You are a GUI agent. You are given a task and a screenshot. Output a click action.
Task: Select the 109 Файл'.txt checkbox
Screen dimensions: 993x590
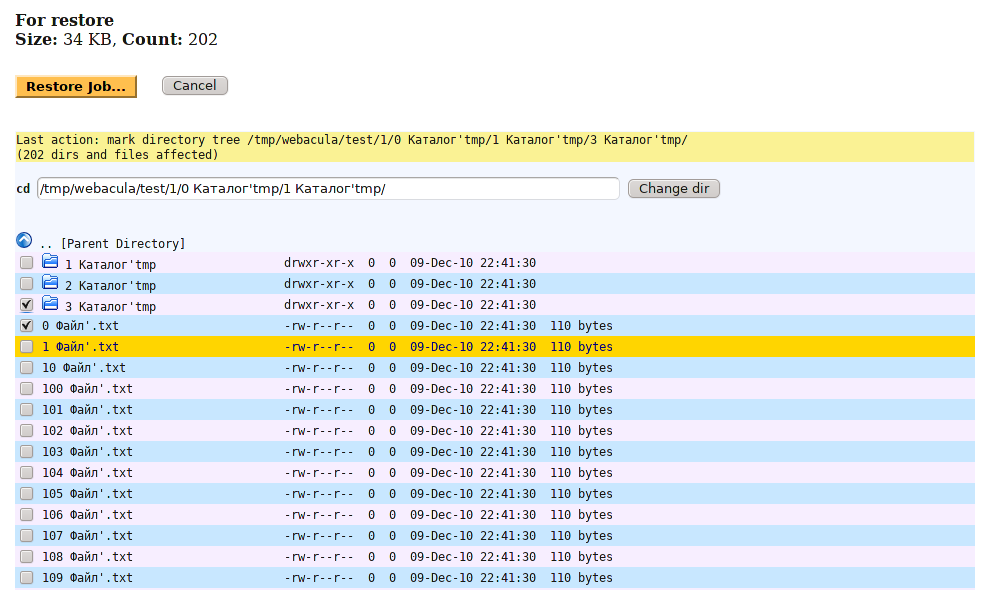26,577
